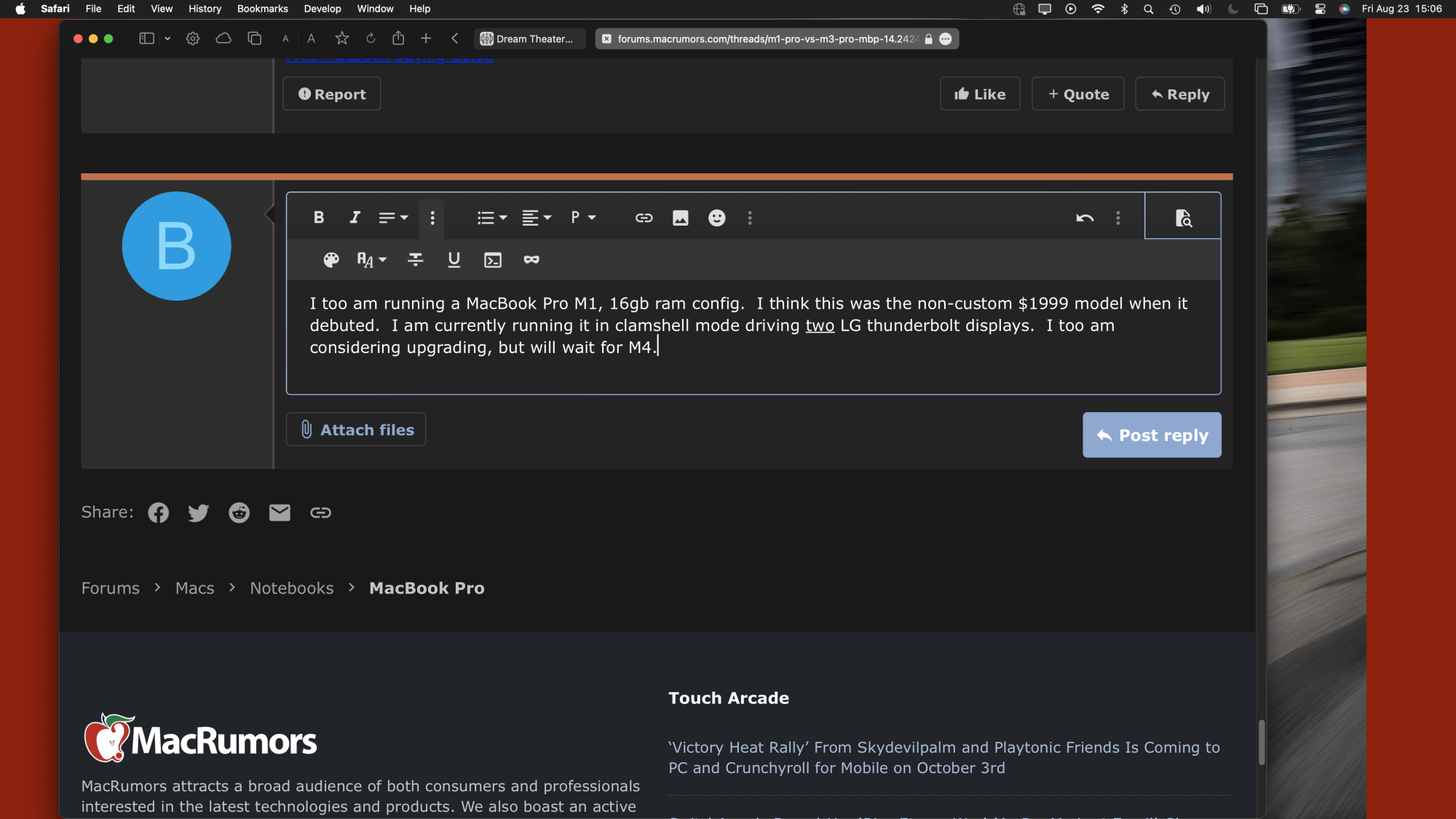Toggle italic formatting in reply editor
The image size is (1456, 819).
[x=355, y=218]
